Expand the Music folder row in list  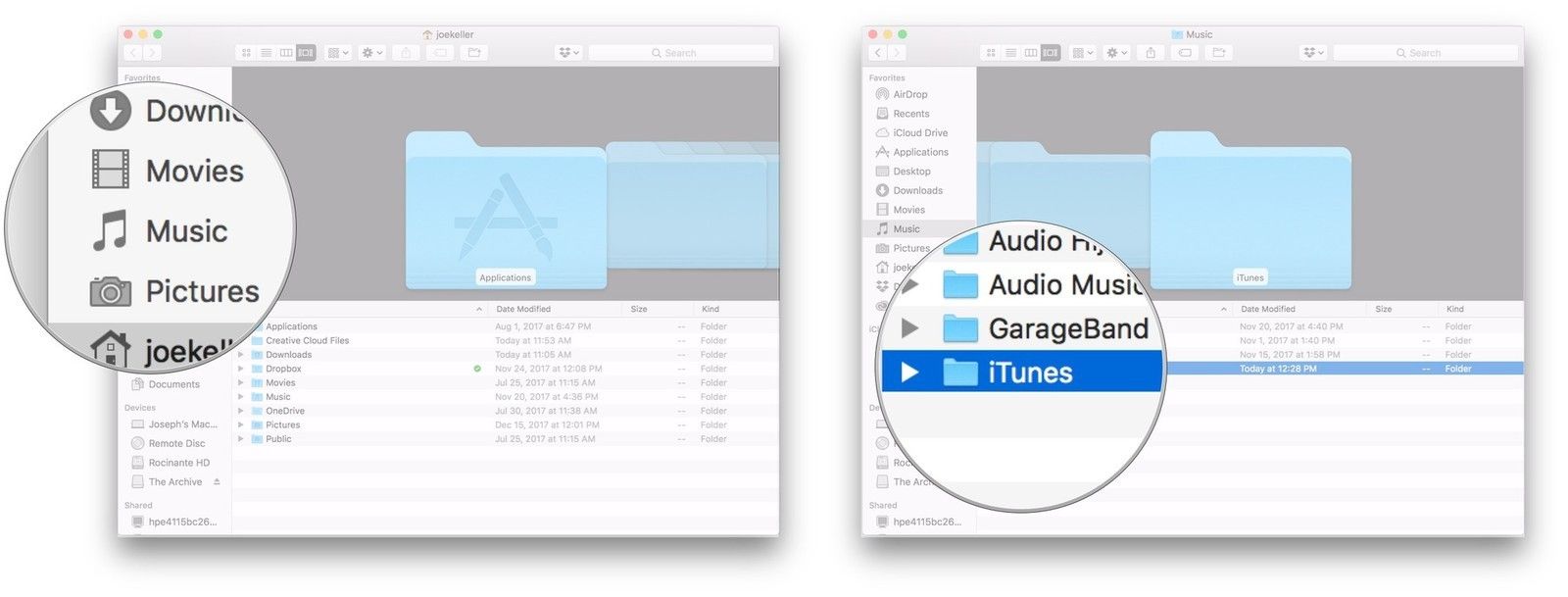pyautogui.click(x=241, y=397)
